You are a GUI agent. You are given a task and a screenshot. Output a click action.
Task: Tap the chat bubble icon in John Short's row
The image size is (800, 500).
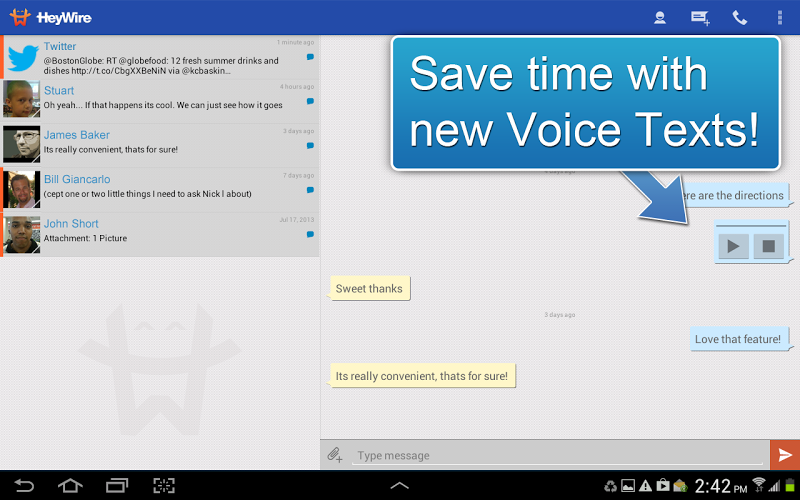click(310, 235)
